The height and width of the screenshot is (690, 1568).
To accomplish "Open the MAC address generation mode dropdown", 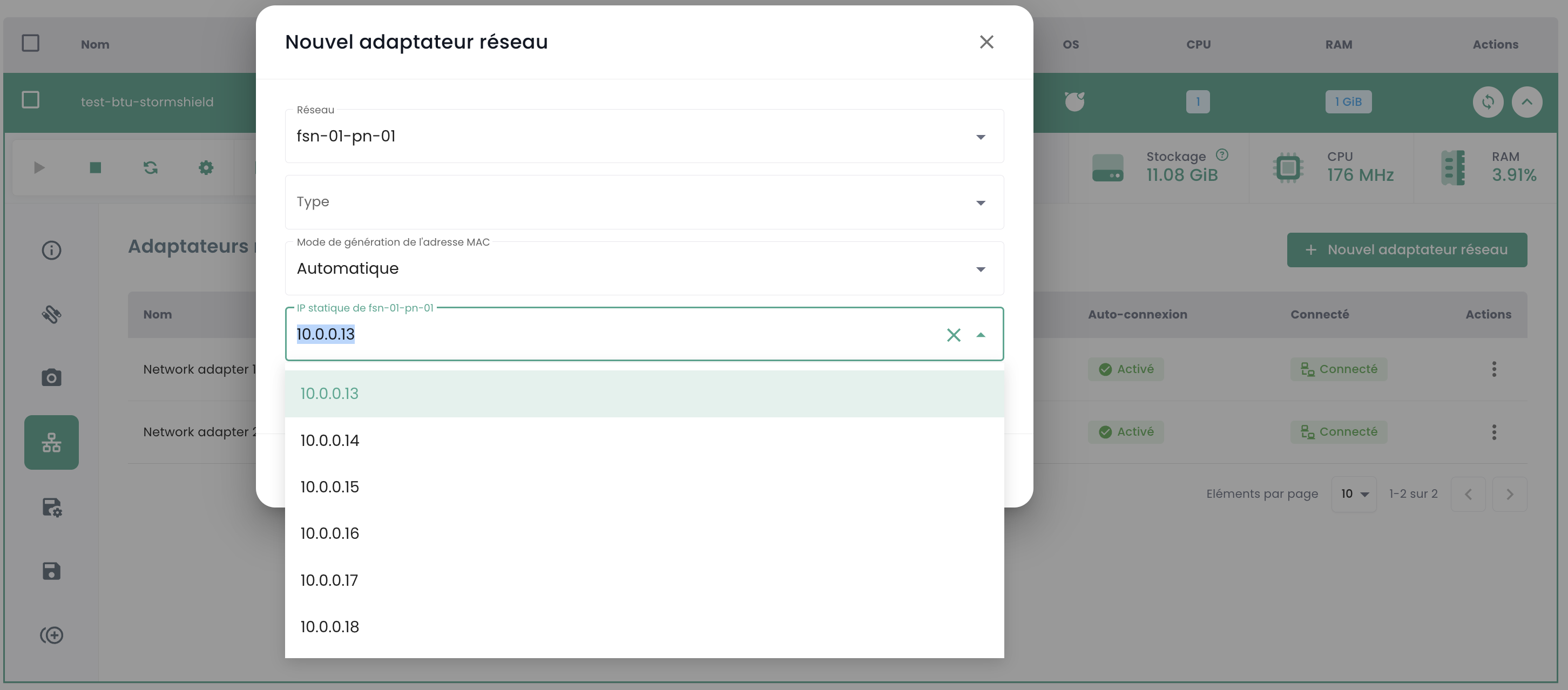I will coord(644,268).
